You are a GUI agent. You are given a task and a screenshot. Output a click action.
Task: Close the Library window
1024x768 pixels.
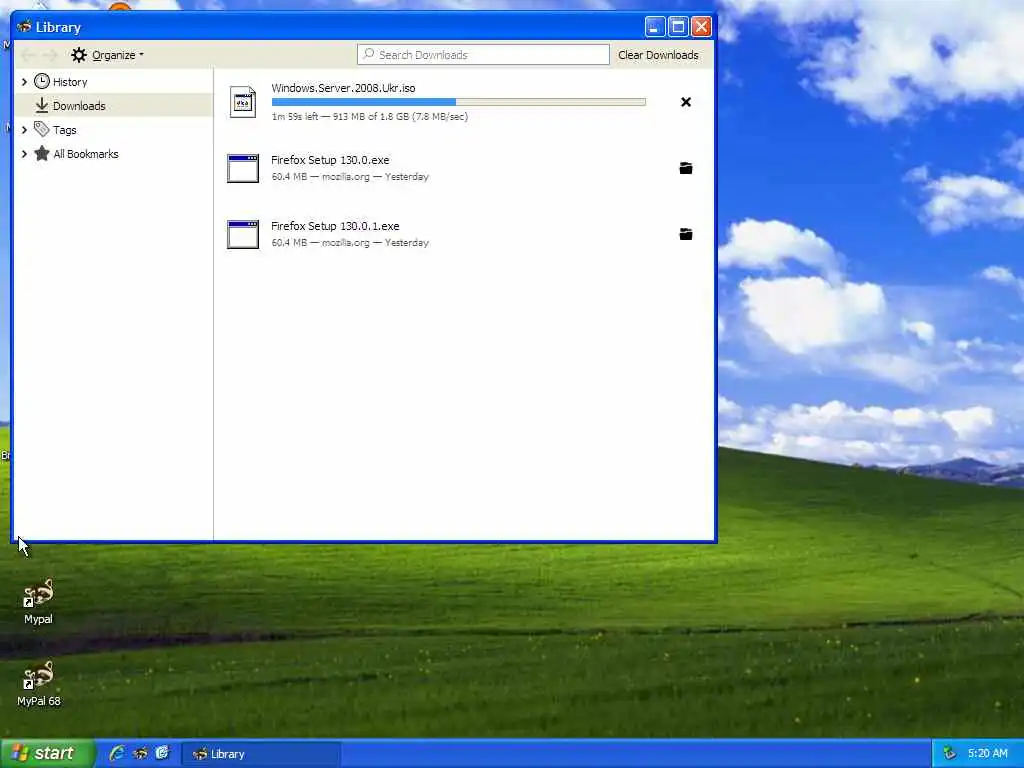[x=701, y=27]
